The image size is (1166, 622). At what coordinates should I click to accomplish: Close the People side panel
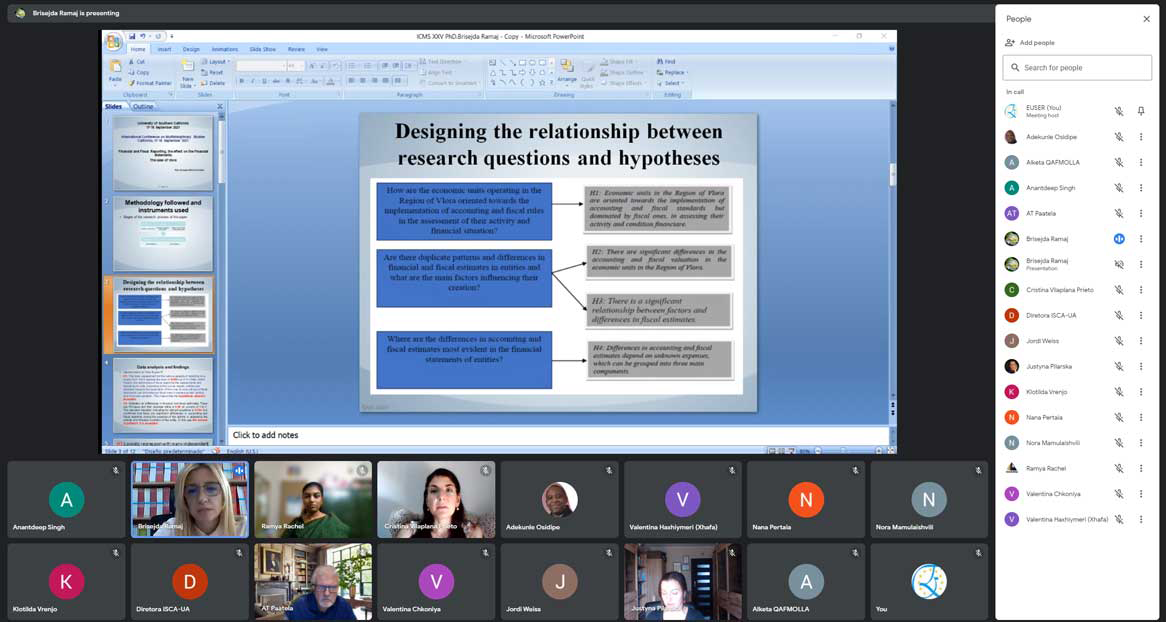point(1146,19)
